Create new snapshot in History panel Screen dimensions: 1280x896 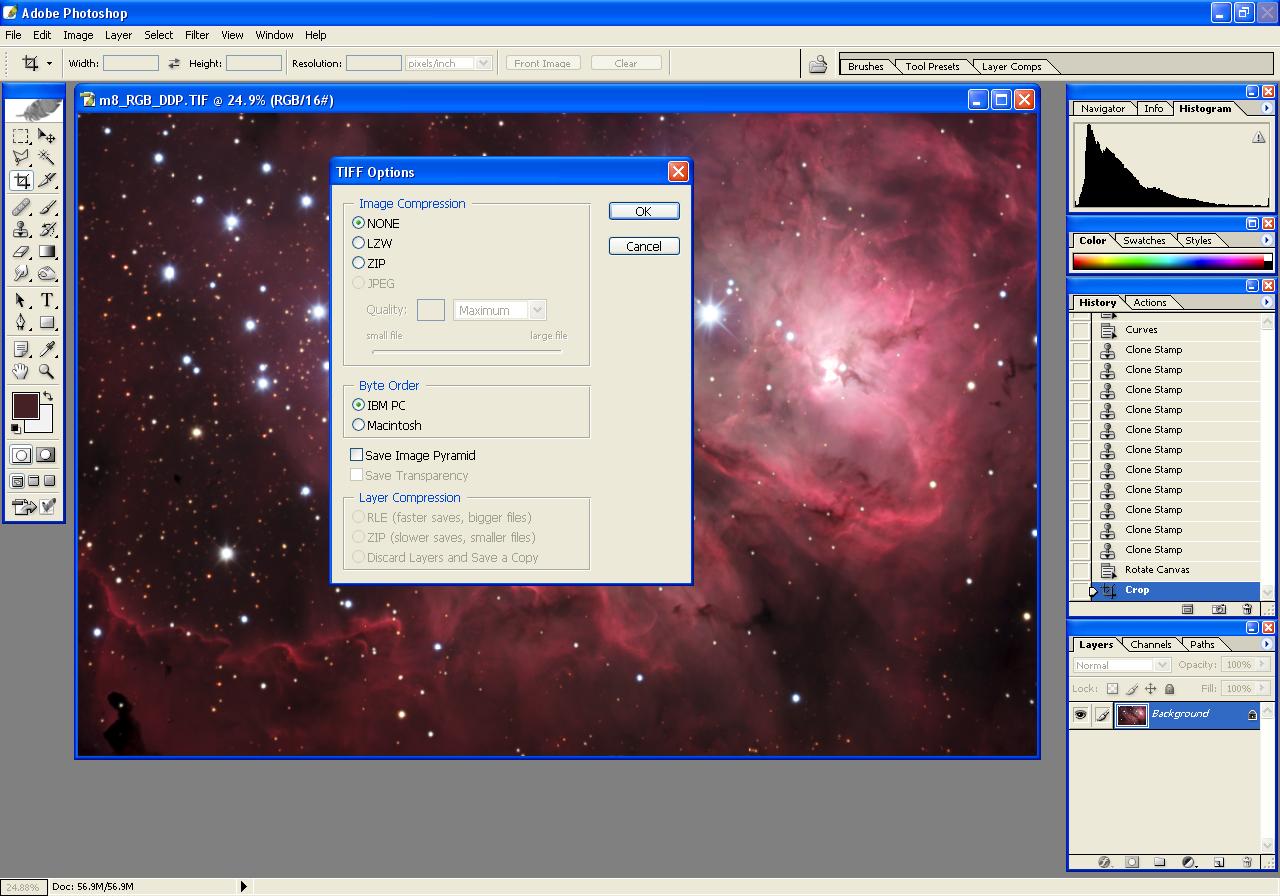pyautogui.click(x=1219, y=609)
